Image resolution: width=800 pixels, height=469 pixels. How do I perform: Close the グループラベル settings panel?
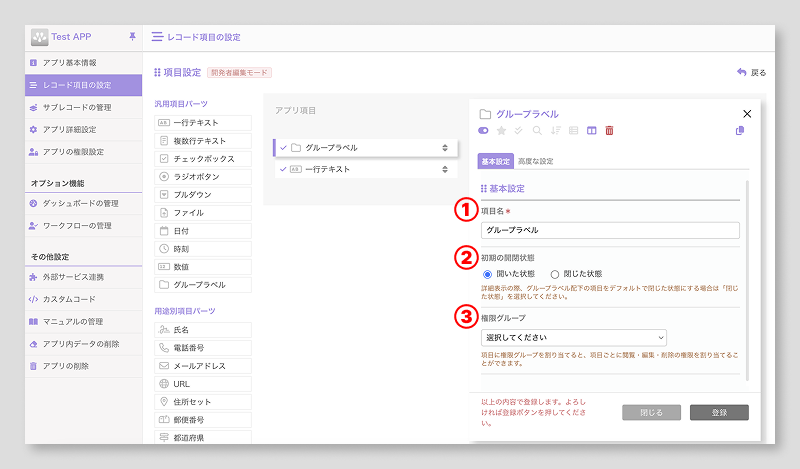click(747, 114)
